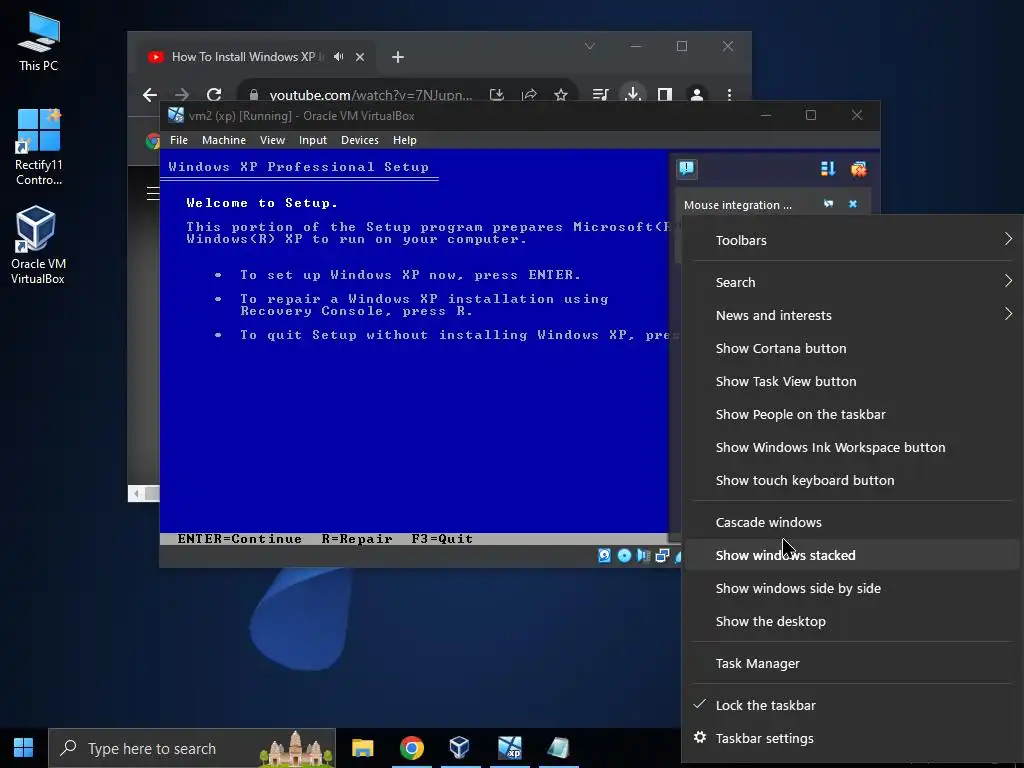Click the Chrome tab search chevron
Screen dimensions: 1024x768
pyautogui.click(x=590, y=46)
